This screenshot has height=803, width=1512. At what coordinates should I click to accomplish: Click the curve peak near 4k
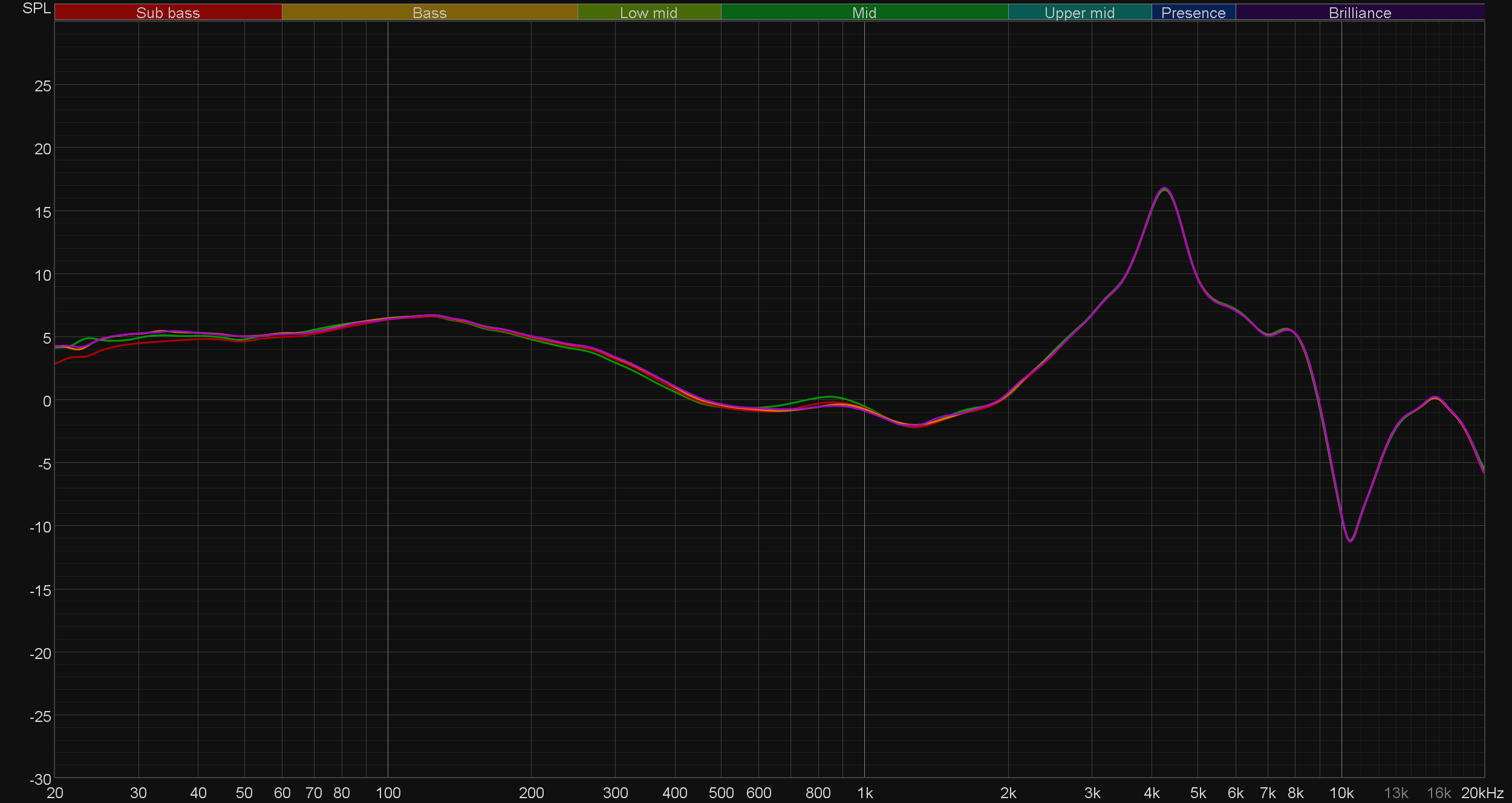click(1164, 188)
